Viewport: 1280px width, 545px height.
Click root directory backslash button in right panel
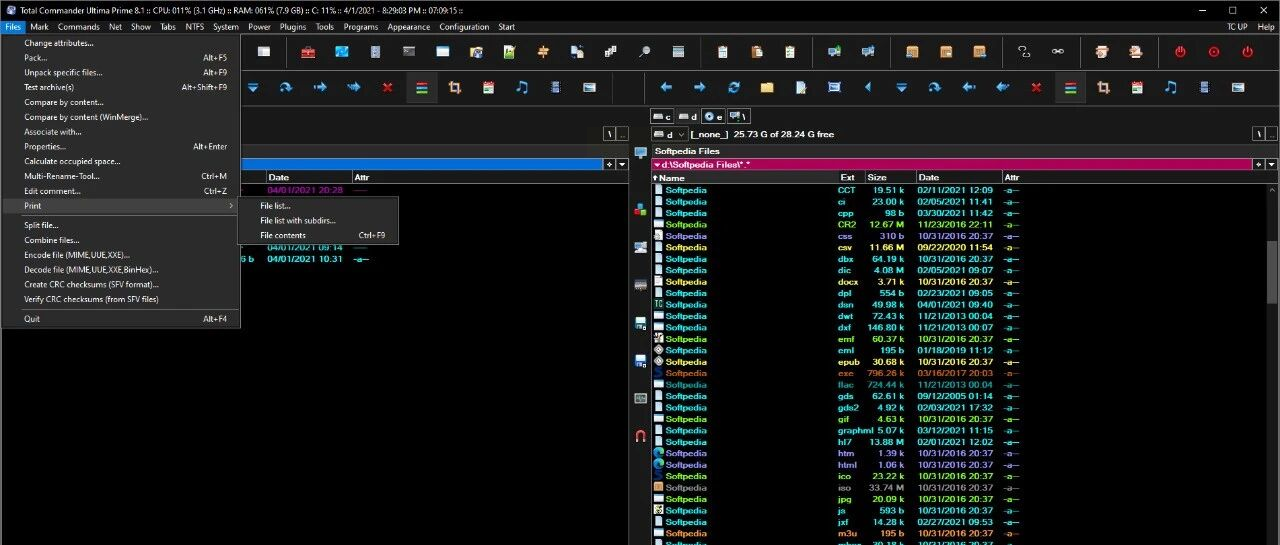coord(1259,134)
